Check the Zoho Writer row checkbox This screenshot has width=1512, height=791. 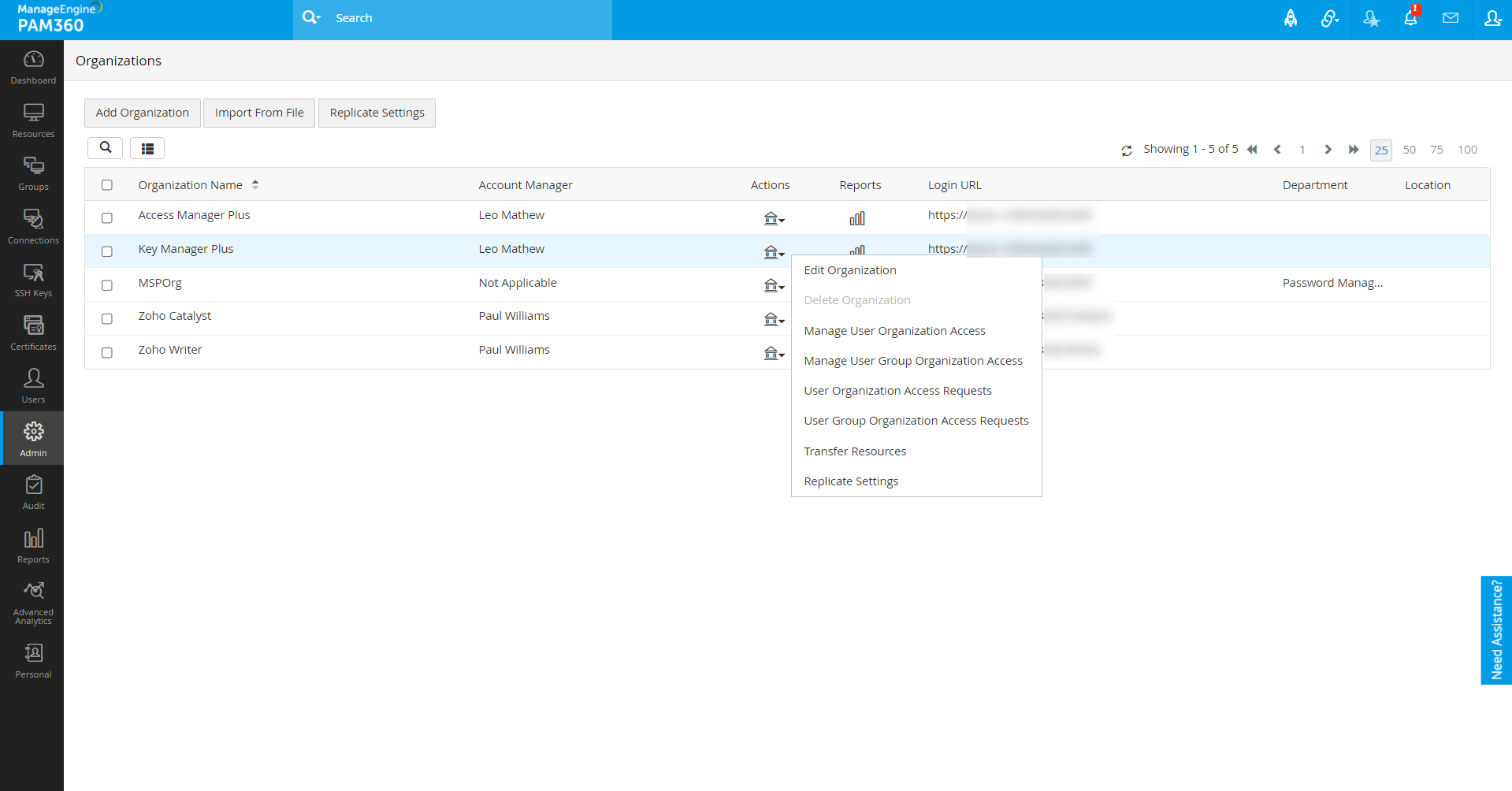pos(107,353)
